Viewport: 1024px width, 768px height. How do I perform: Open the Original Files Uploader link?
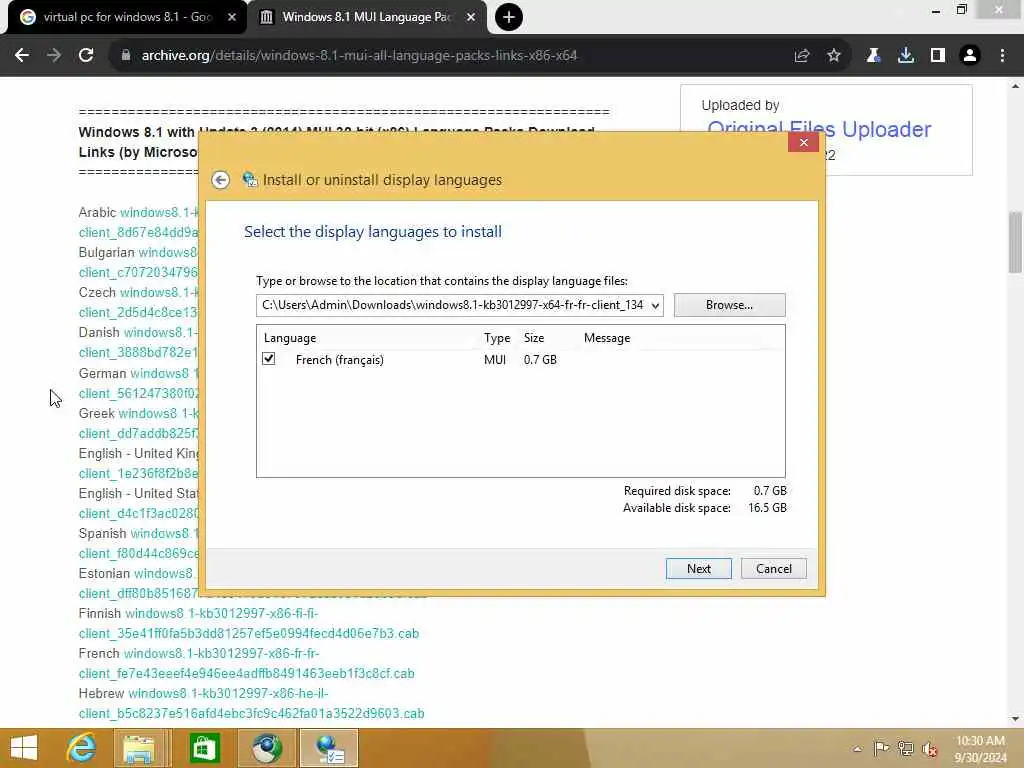coord(819,129)
